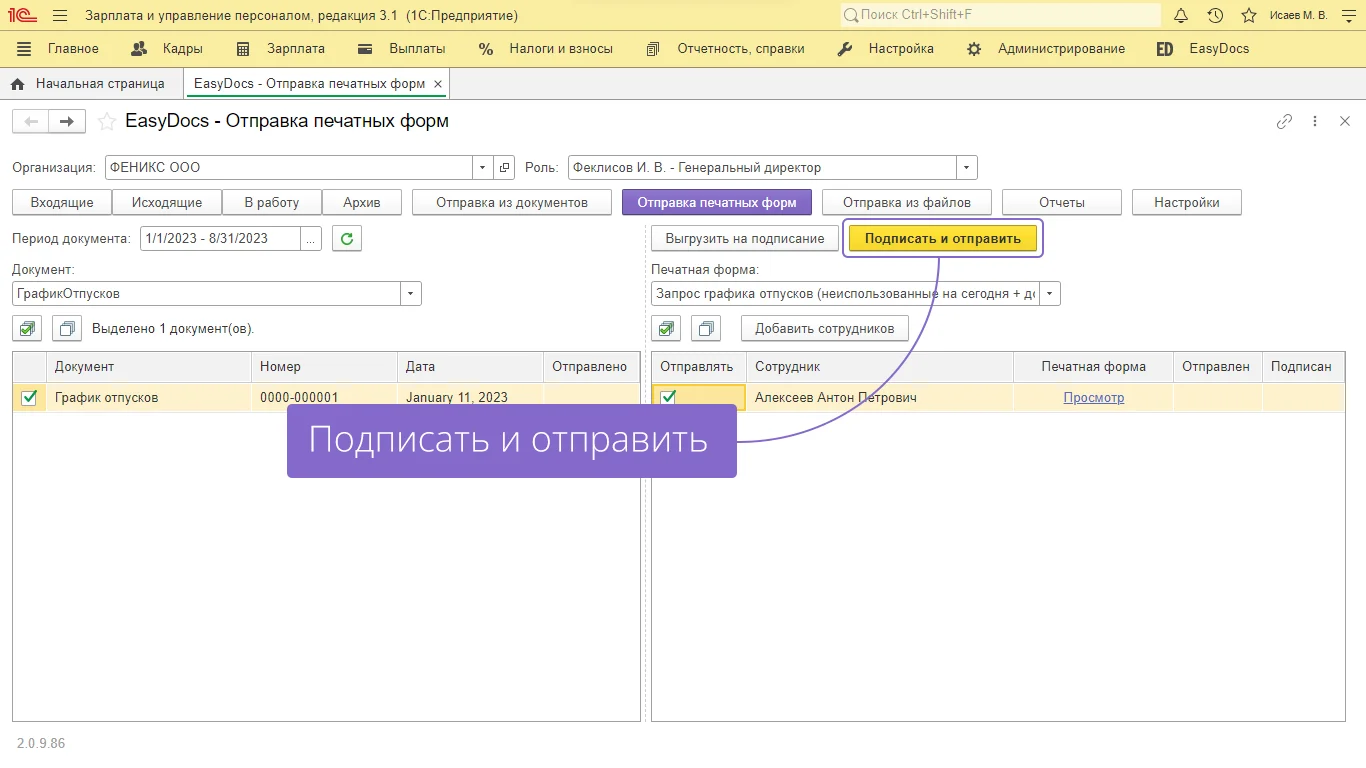Open the Документ type dropdown
The image size is (1366, 768).
pyautogui.click(x=410, y=294)
